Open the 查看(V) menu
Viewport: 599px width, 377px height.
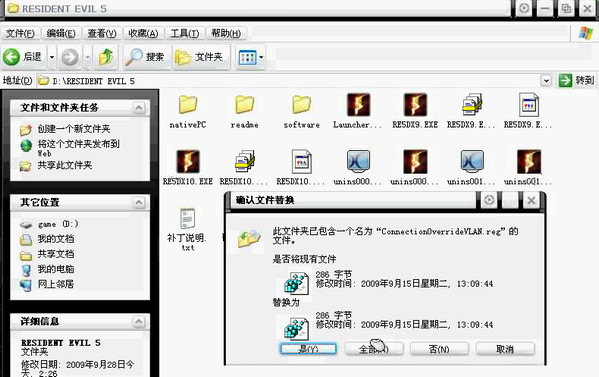pyautogui.click(x=102, y=34)
